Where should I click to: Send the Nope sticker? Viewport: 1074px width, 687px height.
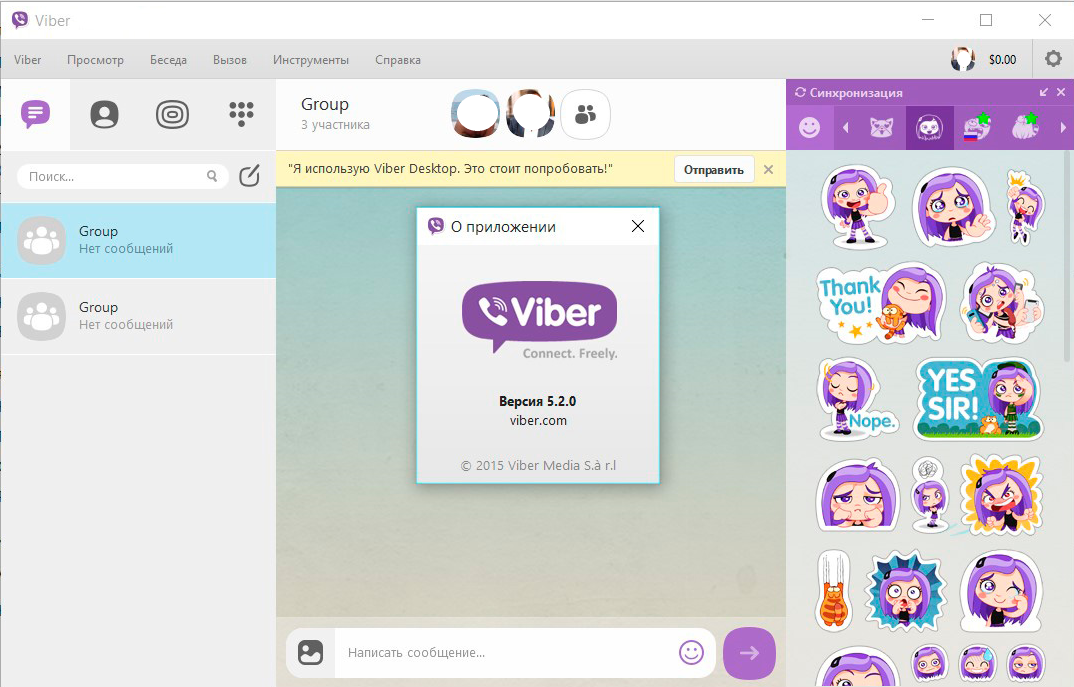(x=857, y=399)
